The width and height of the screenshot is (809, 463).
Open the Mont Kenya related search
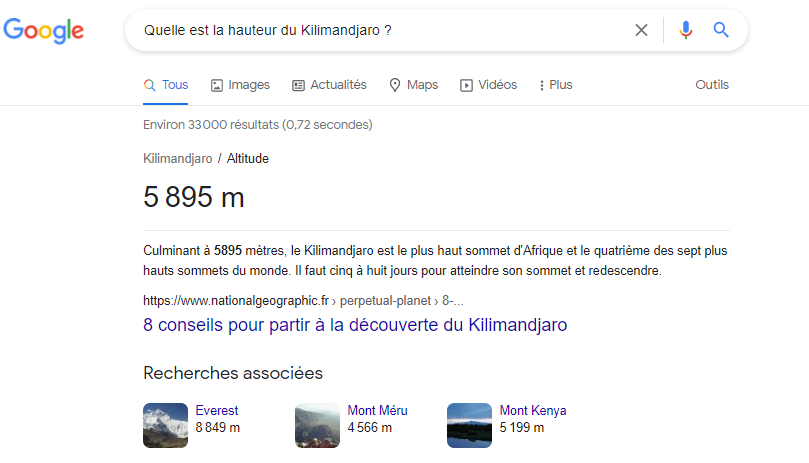coord(532,410)
